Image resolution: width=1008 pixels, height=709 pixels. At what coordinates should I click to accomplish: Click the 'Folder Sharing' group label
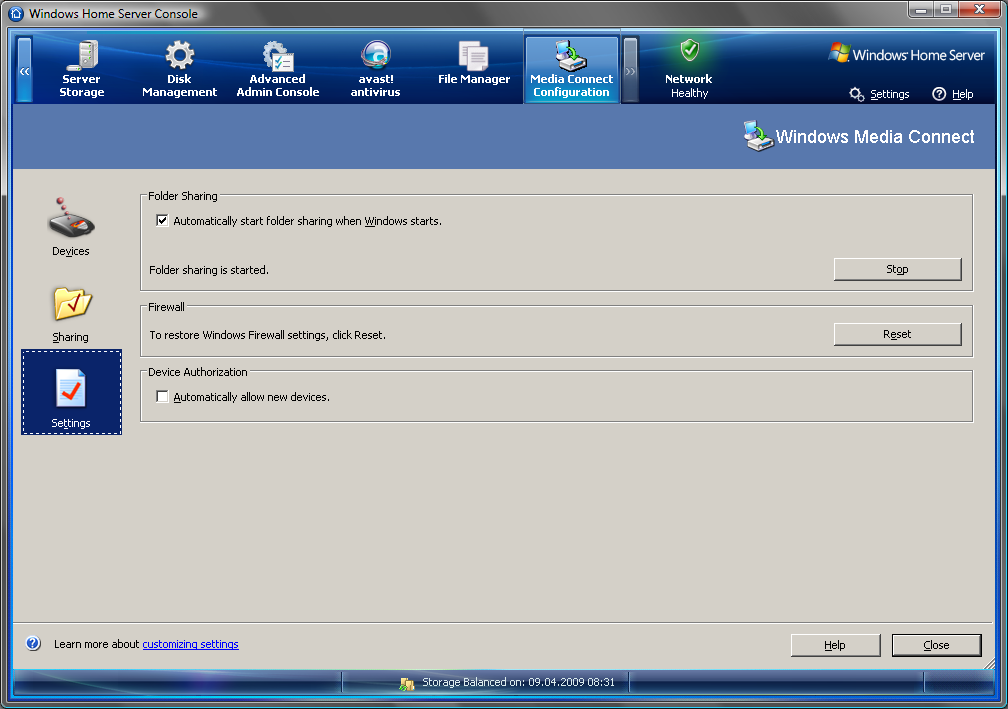[x=183, y=196]
